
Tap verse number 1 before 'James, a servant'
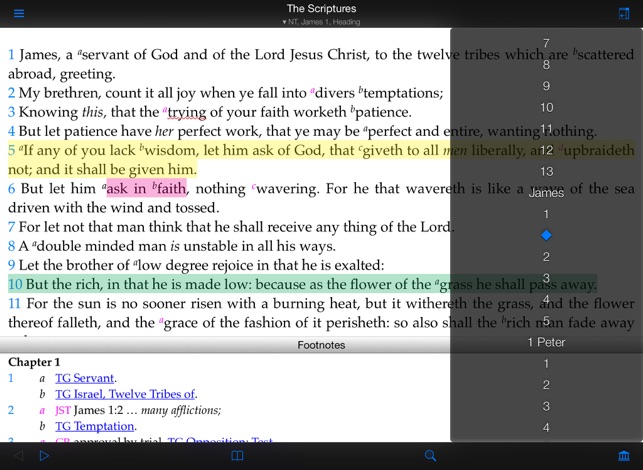pyautogui.click(x=11, y=55)
